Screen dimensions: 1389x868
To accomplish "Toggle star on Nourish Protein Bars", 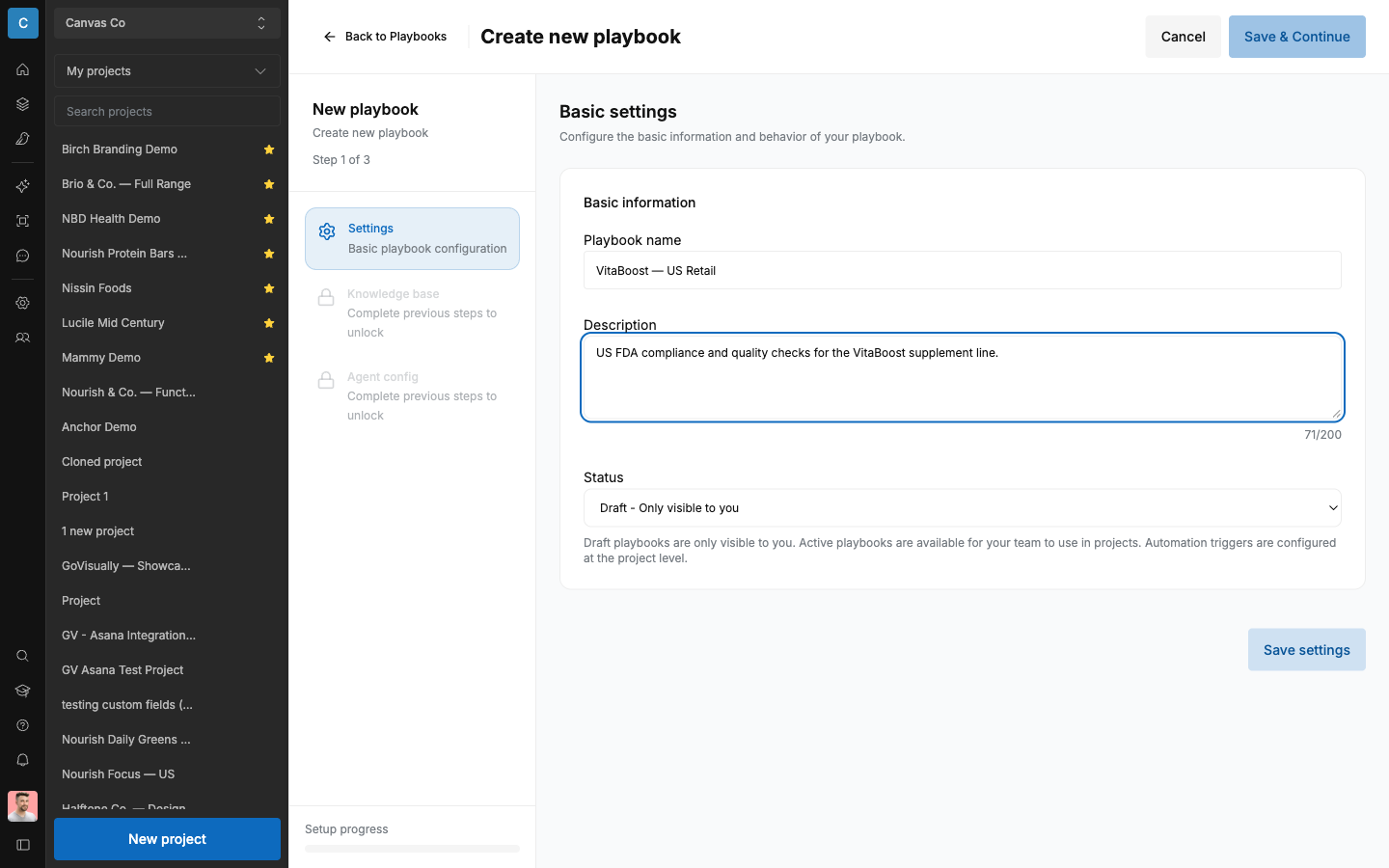I will 269,254.
